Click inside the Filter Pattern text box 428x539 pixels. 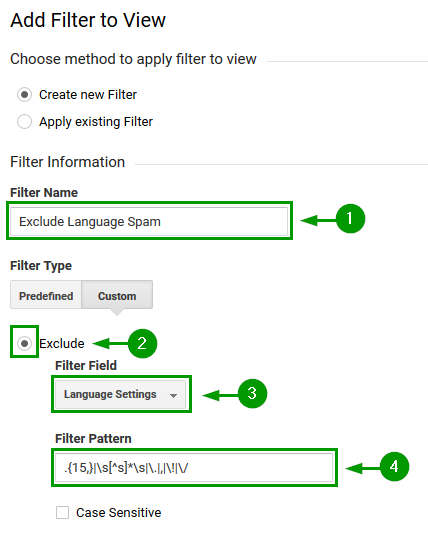click(x=194, y=468)
